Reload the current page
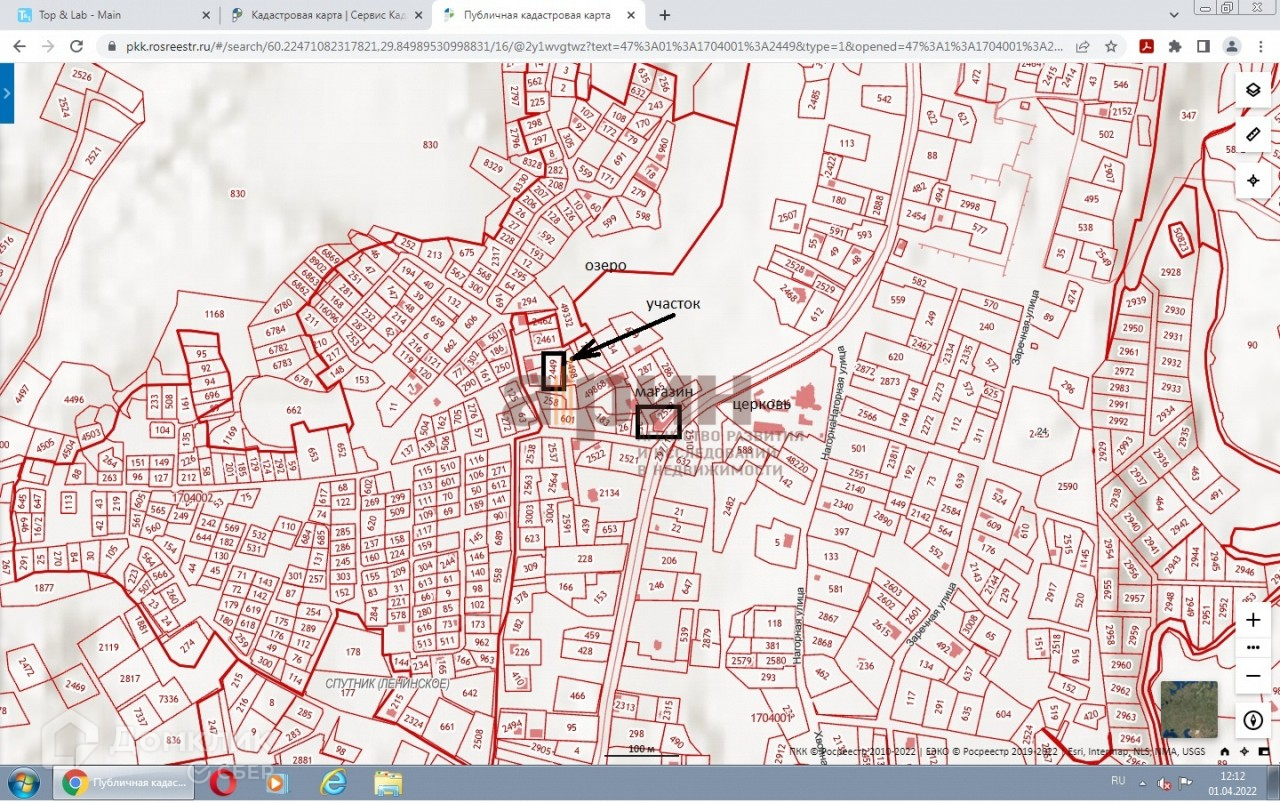Screen dimensions: 1280x803 click(x=76, y=46)
